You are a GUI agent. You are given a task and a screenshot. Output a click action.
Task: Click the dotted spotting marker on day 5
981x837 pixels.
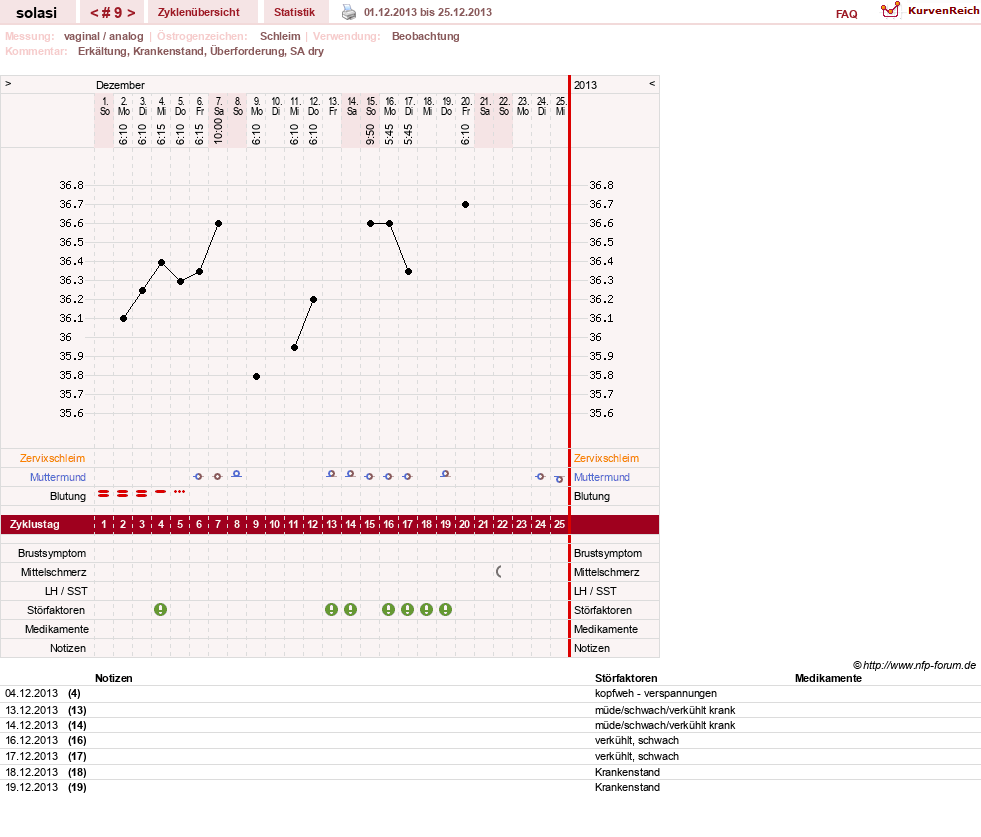point(180,492)
